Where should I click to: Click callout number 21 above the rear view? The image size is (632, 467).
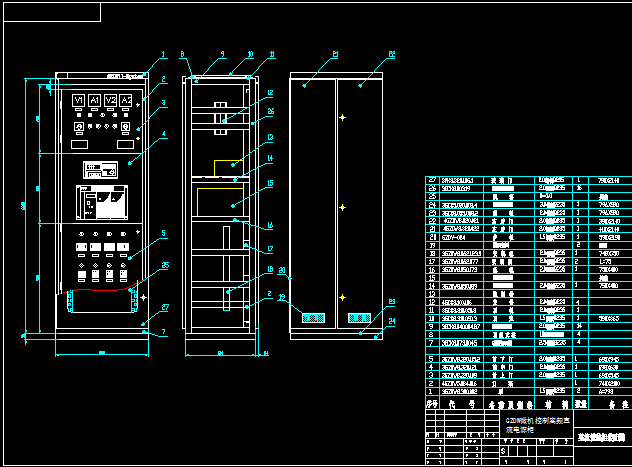[336, 53]
